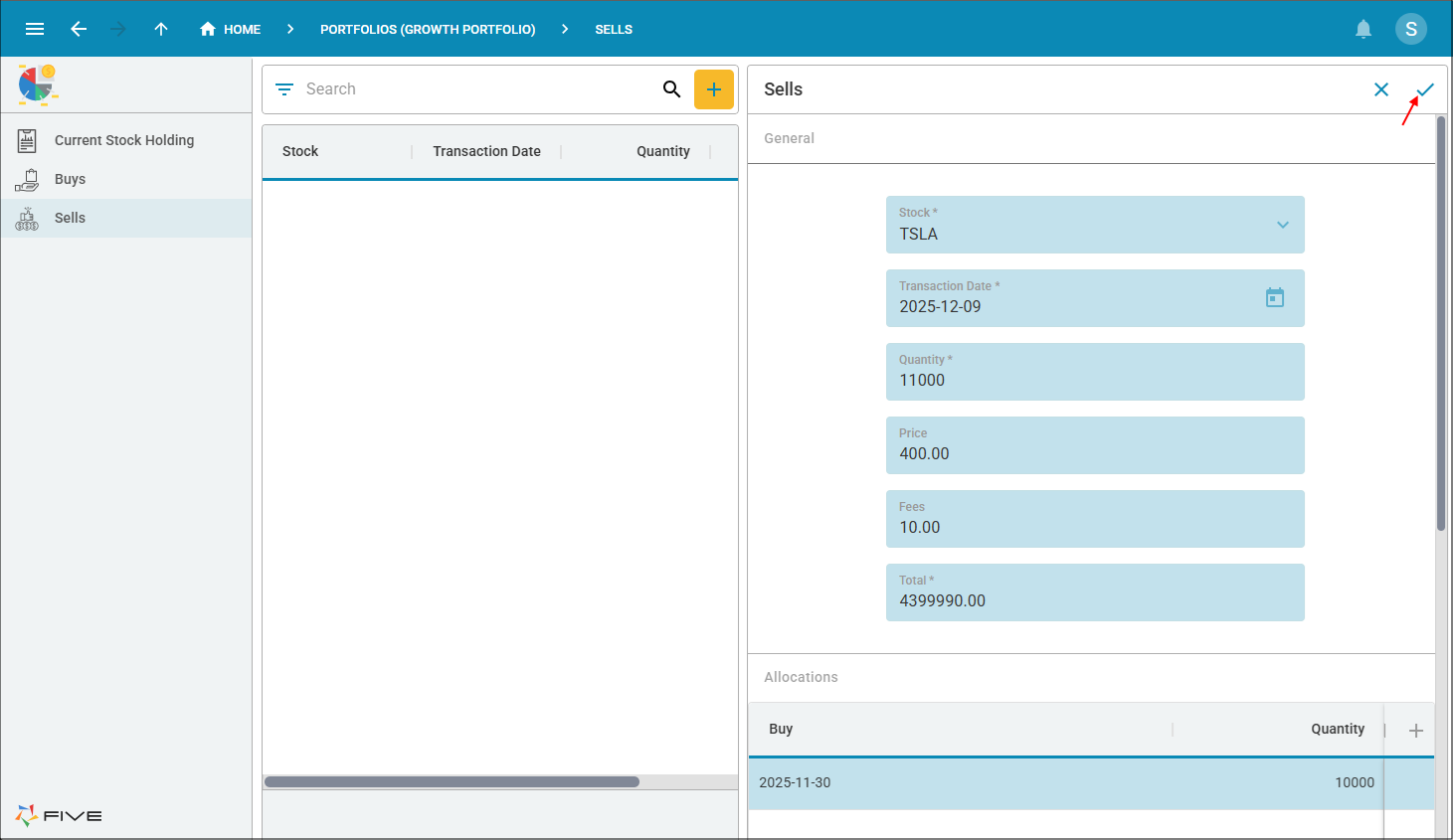Click the up arrow navigation icon
This screenshot has height=840, width=1453.
coord(161,29)
